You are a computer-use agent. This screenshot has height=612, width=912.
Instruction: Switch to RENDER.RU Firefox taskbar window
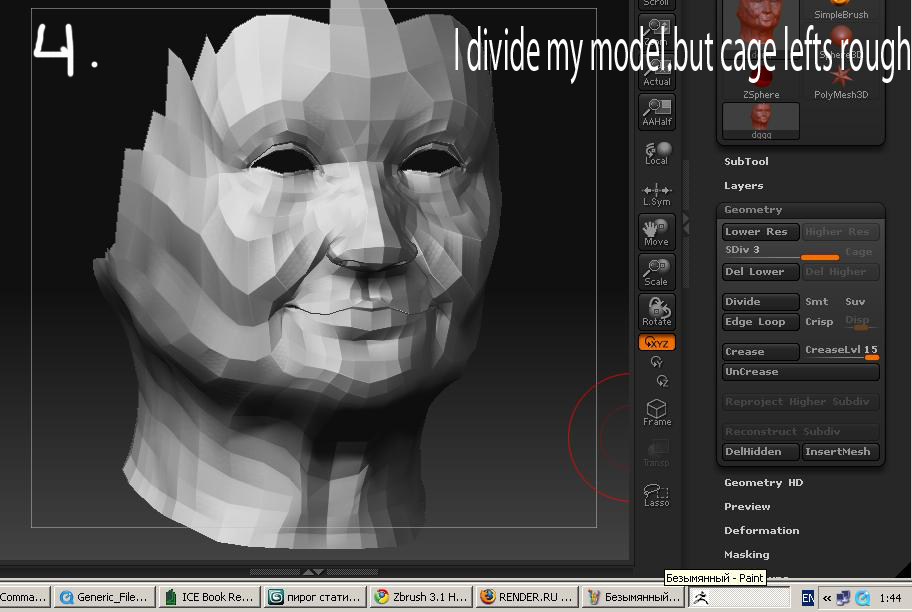tap(526, 597)
